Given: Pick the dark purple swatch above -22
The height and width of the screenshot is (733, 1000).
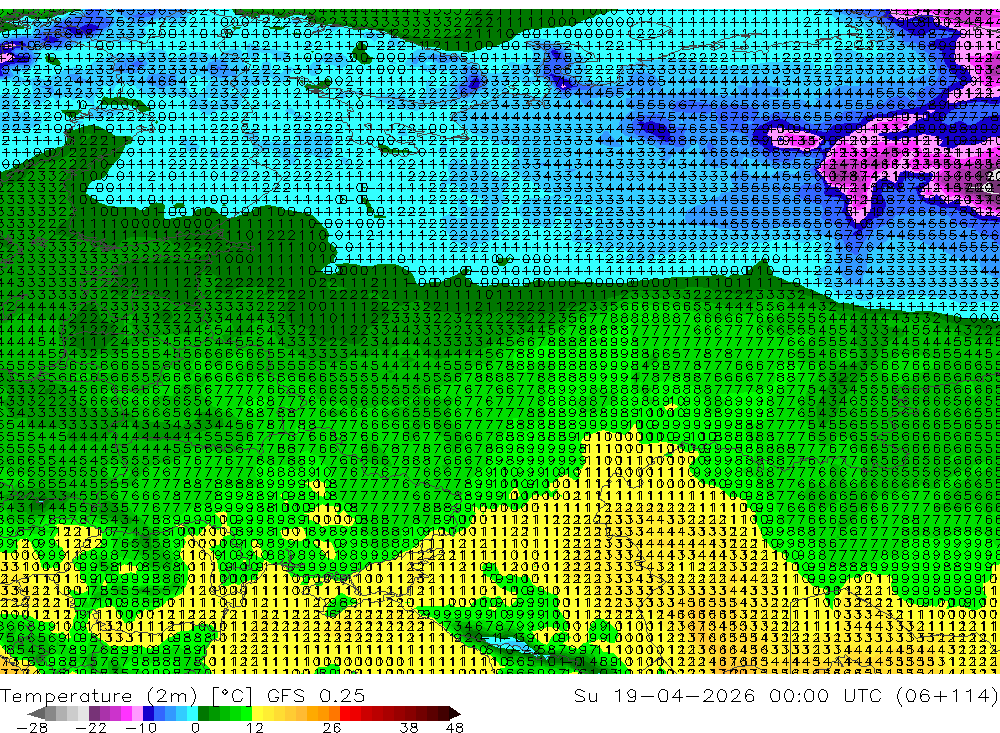Looking at the screenshot, I should [x=94, y=713].
